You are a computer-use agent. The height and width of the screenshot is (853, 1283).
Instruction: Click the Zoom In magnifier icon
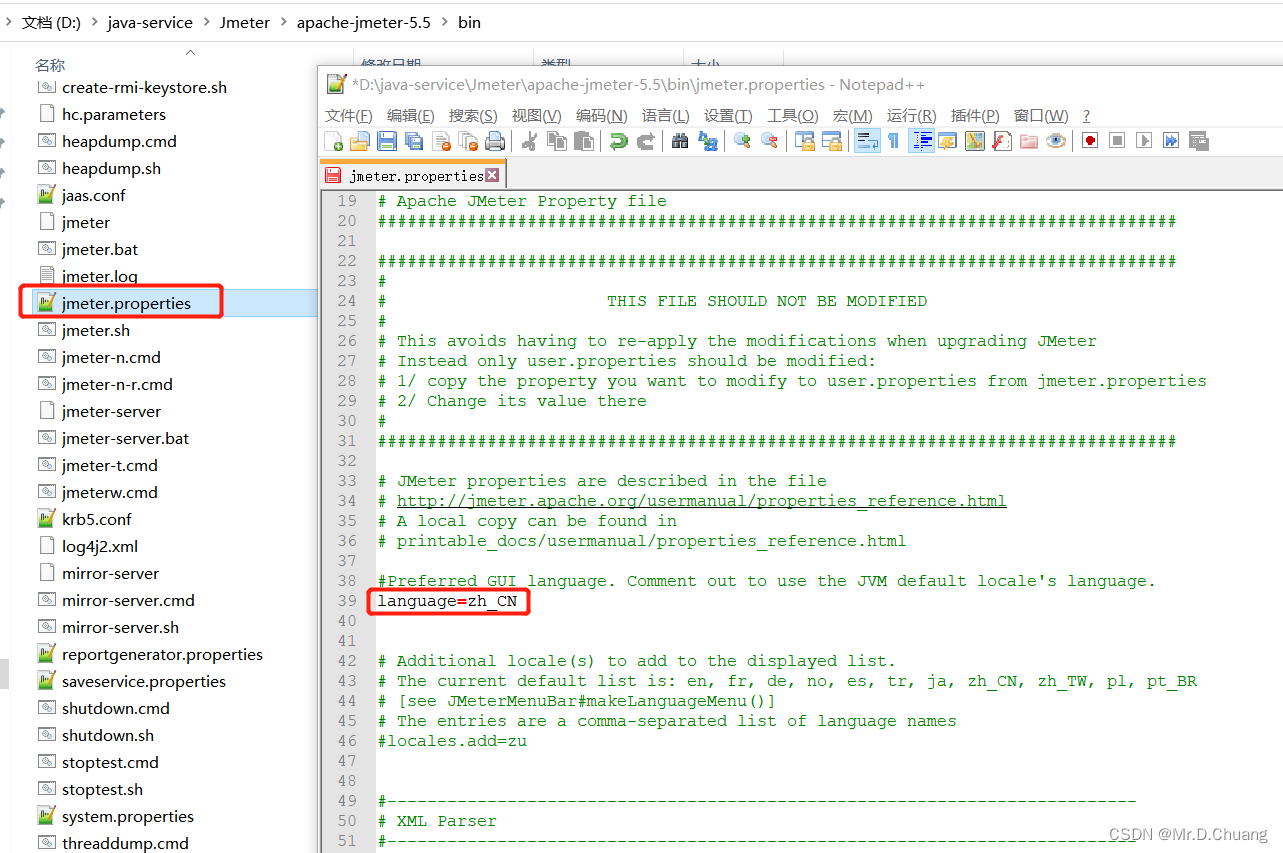[x=742, y=141]
